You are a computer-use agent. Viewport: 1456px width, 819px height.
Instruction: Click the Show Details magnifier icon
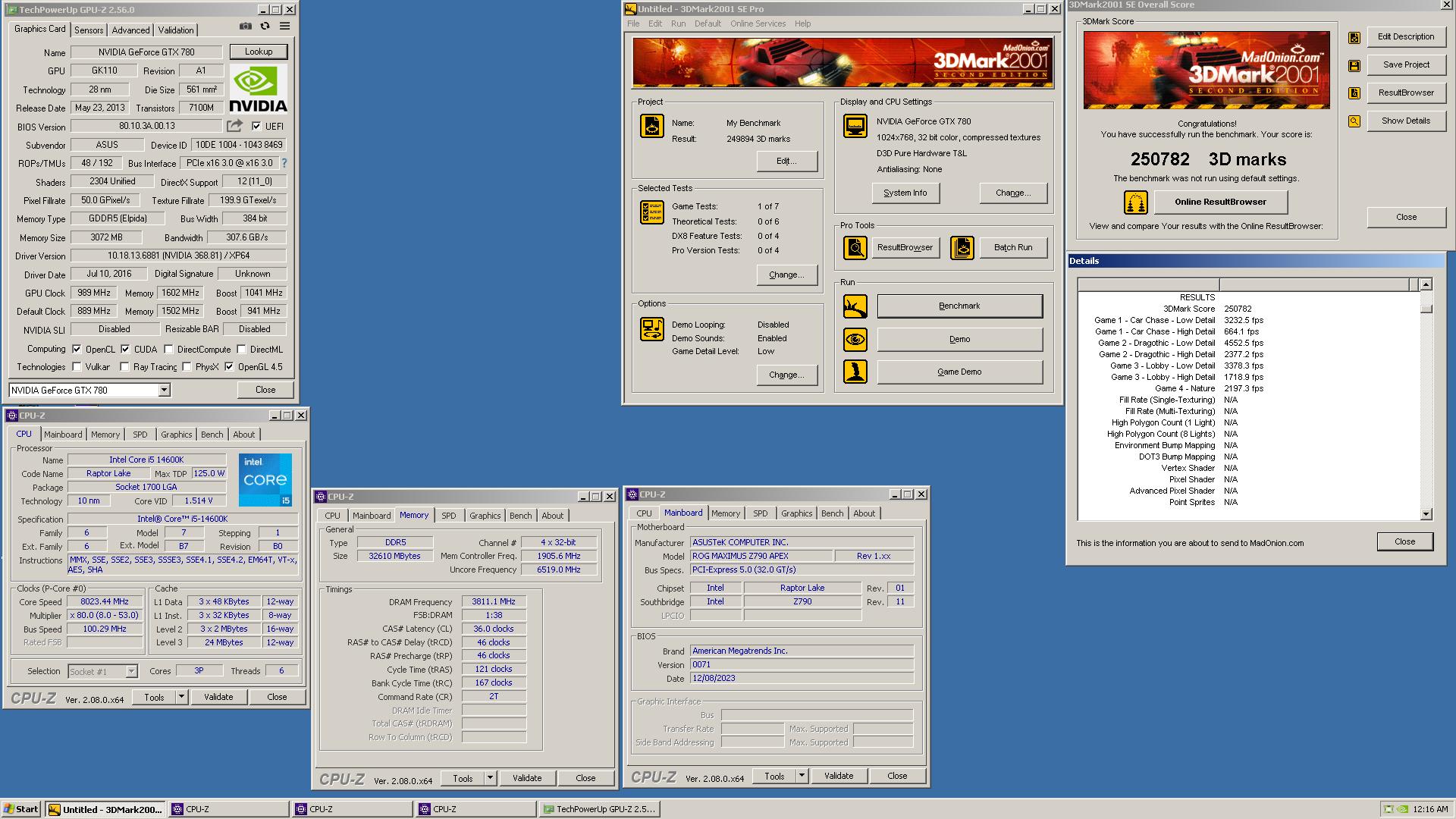tap(1354, 121)
